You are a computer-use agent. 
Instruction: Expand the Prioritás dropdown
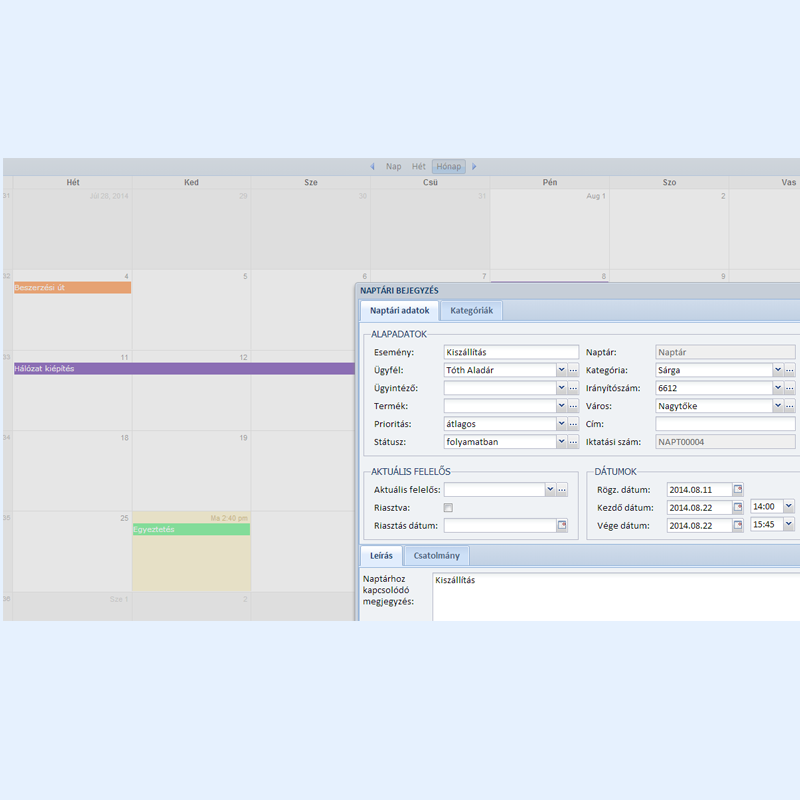(x=561, y=424)
